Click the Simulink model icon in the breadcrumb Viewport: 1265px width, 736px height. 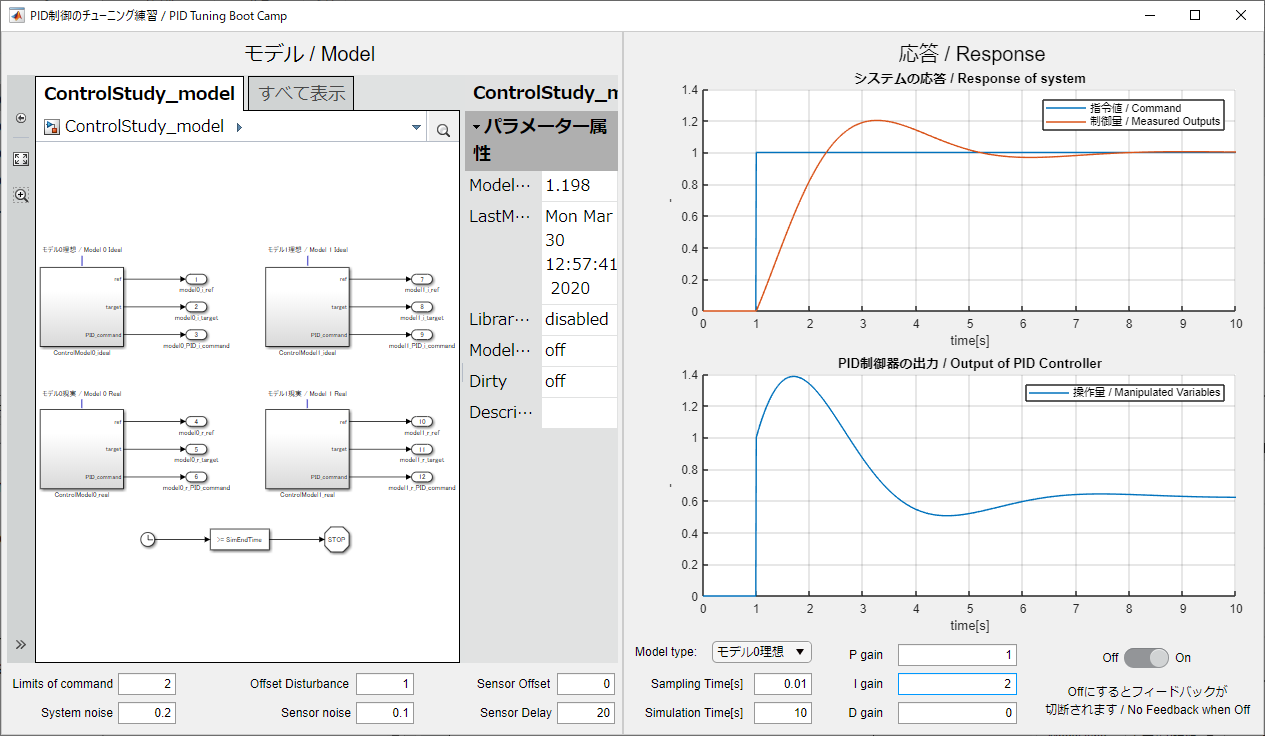pyautogui.click(x=52, y=127)
